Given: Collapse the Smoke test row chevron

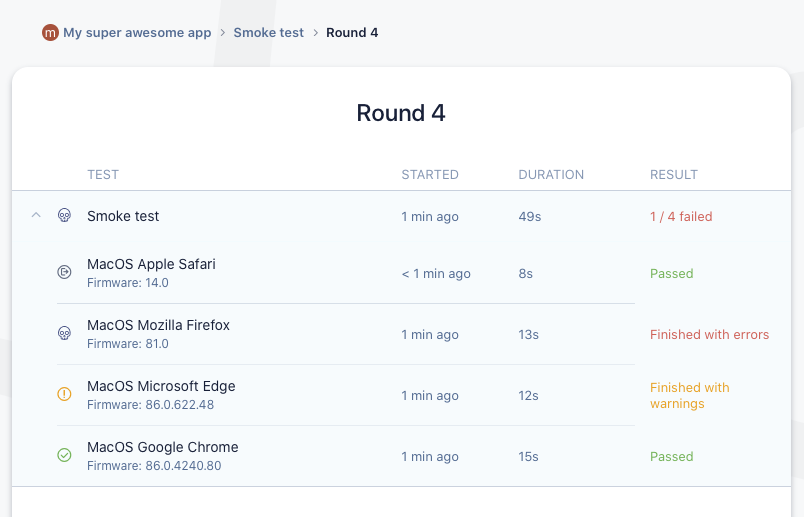Looking at the screenshot, I should tap(36, 215).
